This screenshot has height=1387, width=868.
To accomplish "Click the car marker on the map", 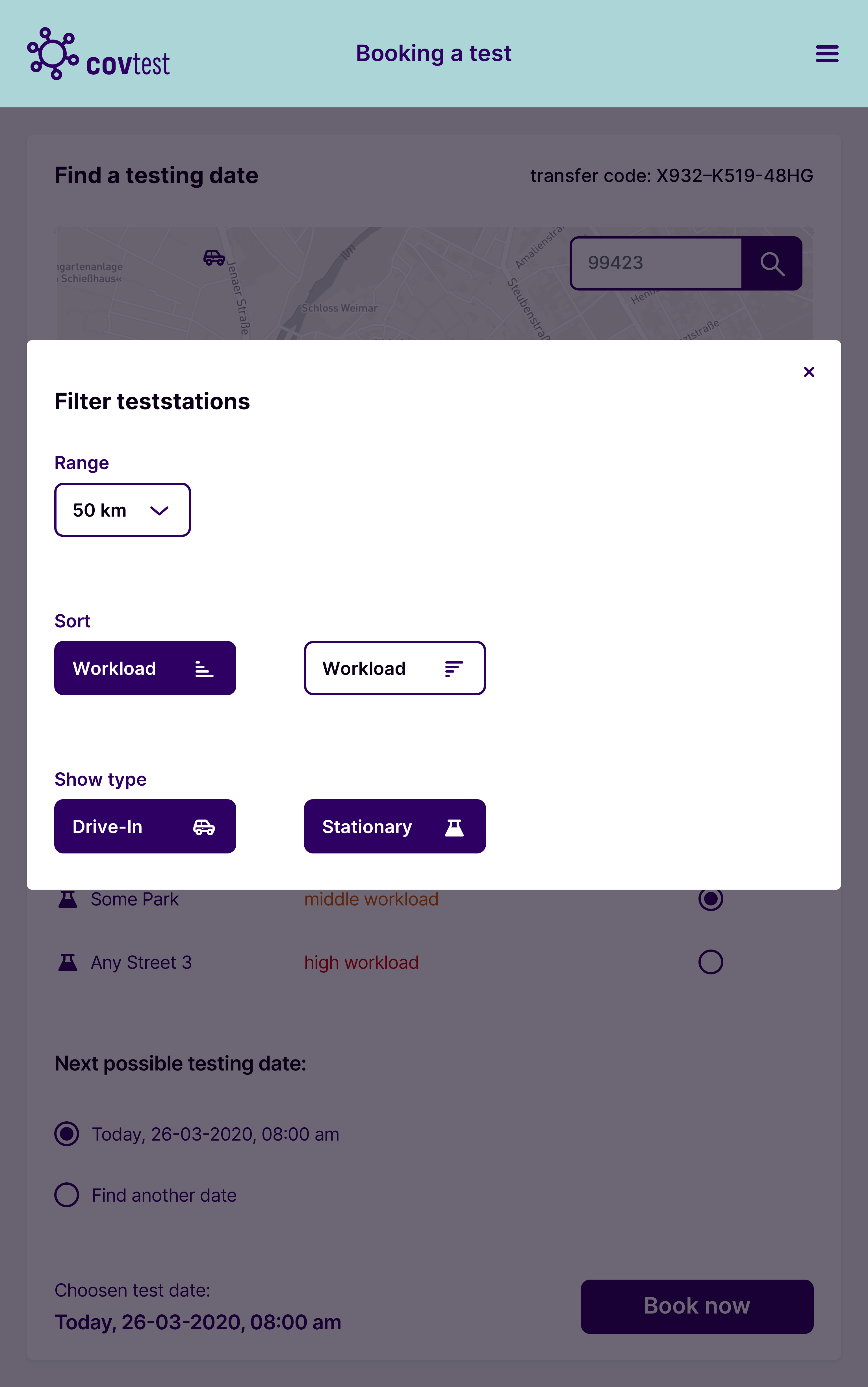I will pyautogui.click(x=214, y=258).
